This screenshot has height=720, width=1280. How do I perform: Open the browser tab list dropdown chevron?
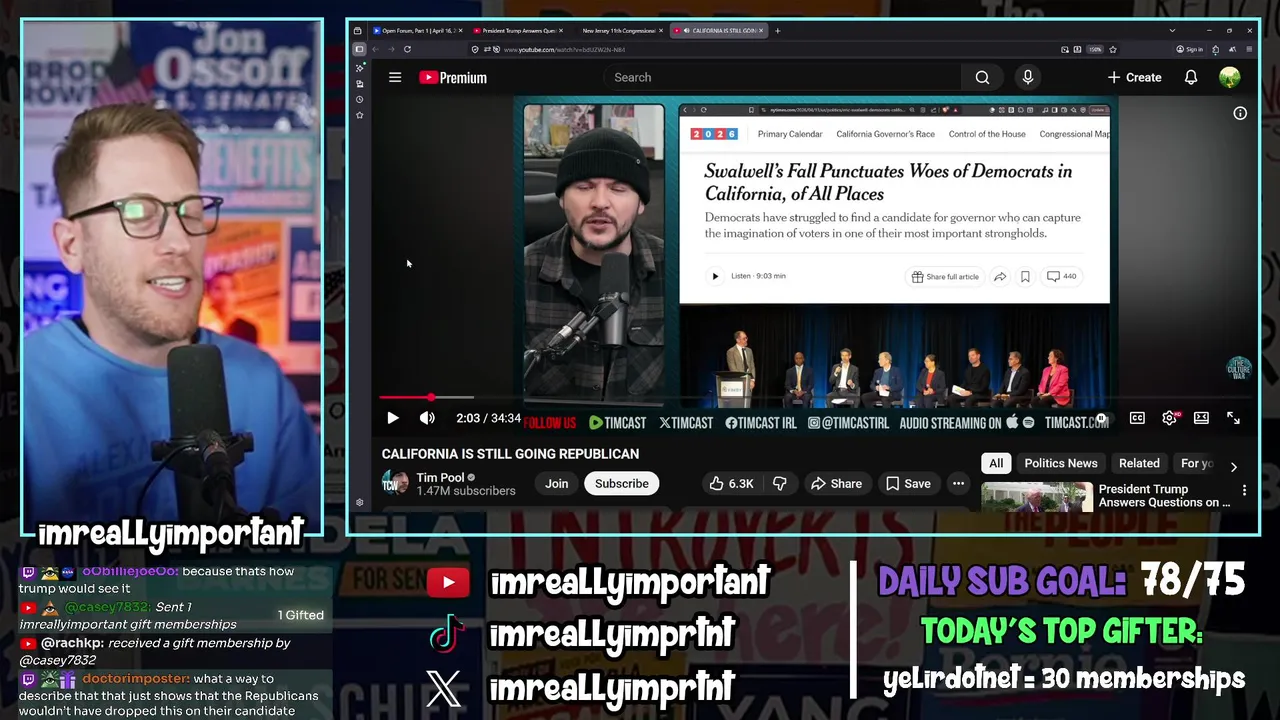point(1172,30)
